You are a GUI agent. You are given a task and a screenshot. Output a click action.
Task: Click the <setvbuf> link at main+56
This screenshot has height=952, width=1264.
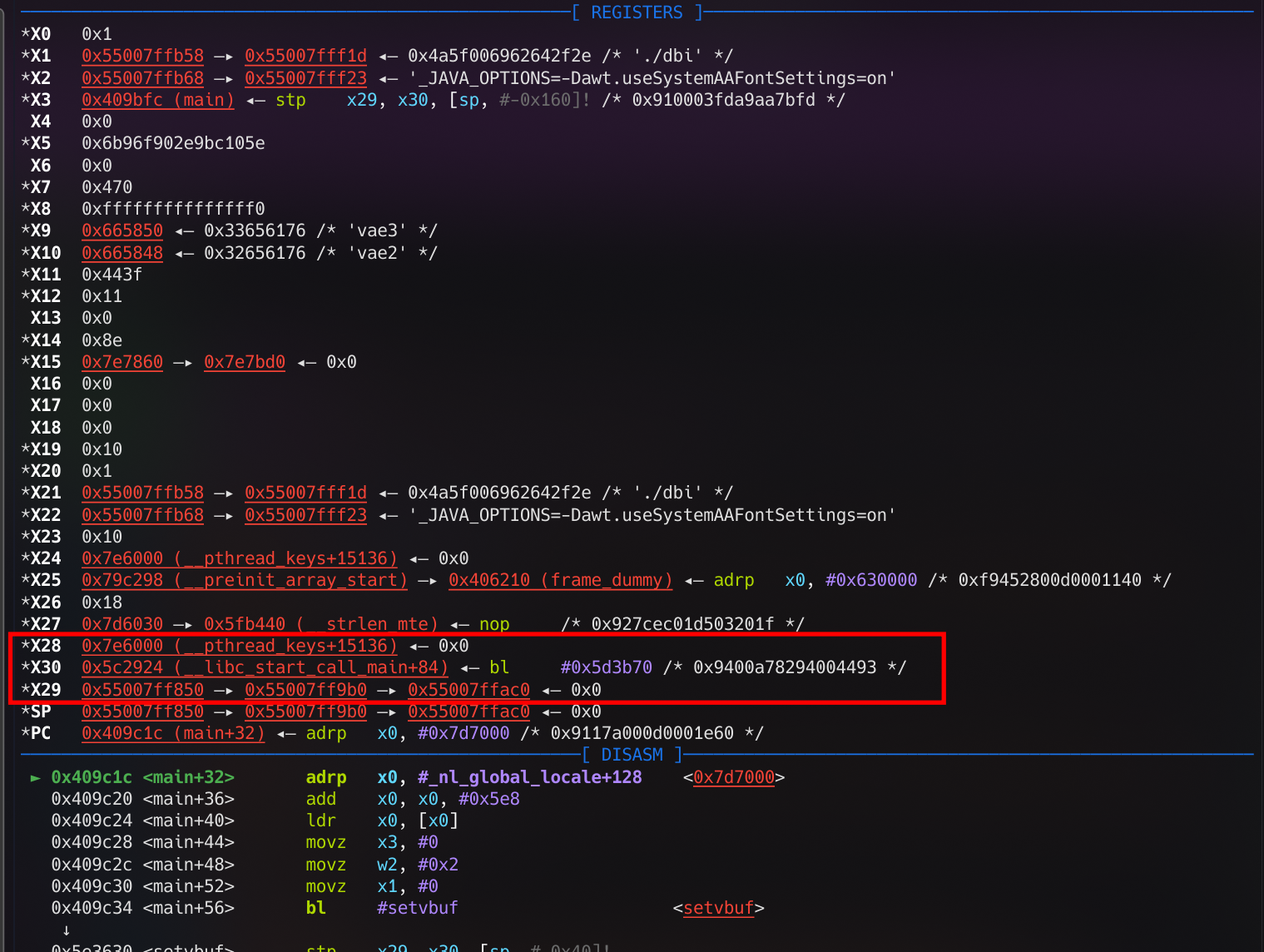pyautogui.click(x=719, y=908)
